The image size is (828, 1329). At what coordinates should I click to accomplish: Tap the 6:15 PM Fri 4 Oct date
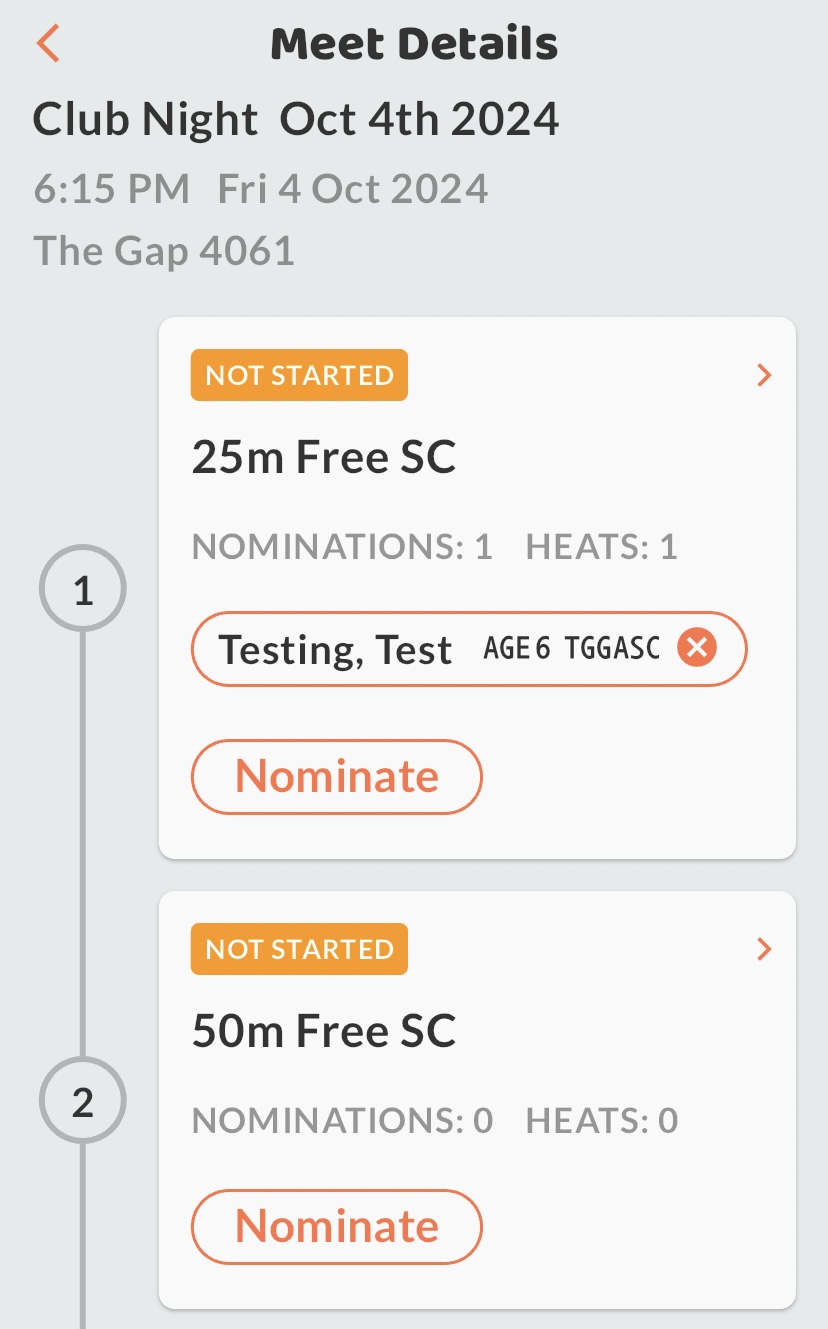pyautogui.click(x=261, y=189)
